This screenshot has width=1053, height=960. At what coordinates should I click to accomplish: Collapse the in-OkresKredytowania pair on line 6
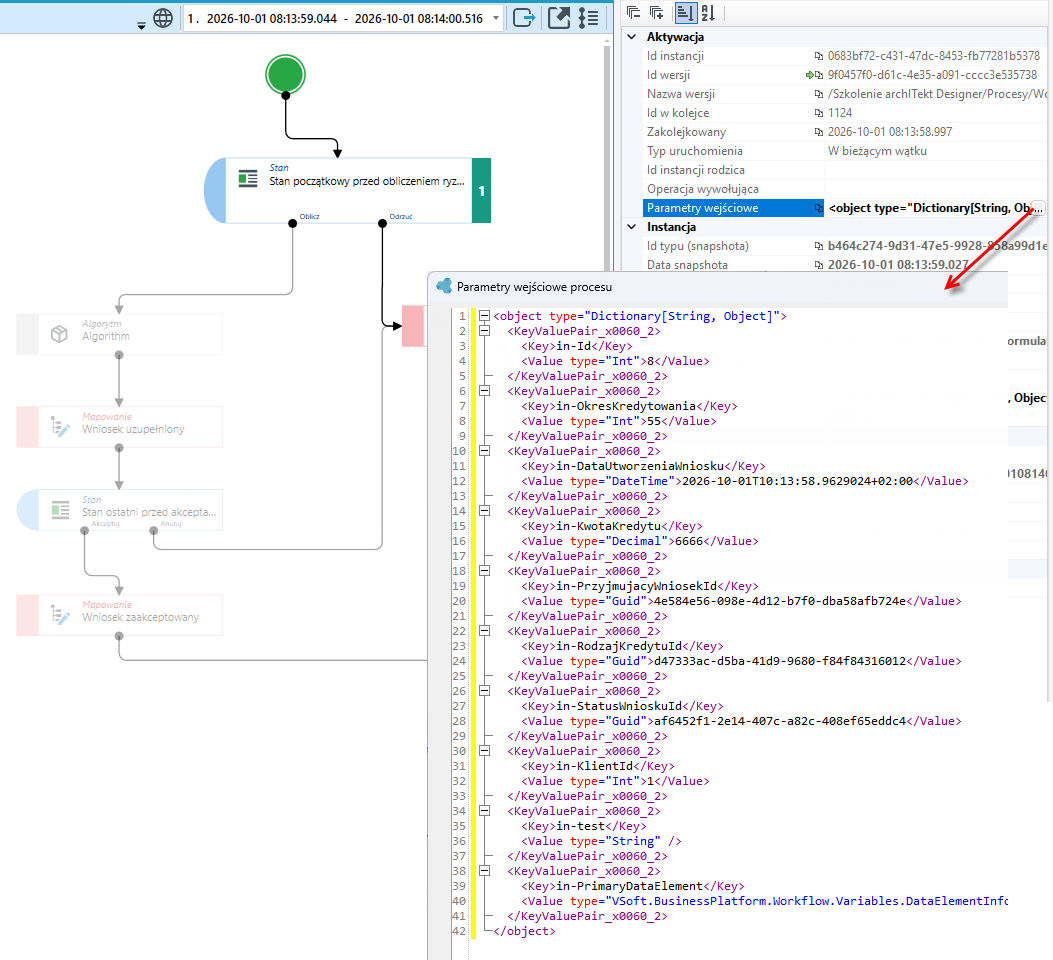point(484,391)
